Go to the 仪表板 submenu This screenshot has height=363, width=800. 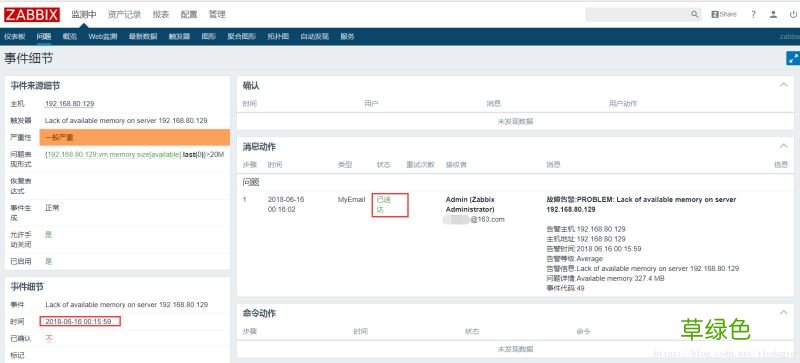tap(15, 36)
